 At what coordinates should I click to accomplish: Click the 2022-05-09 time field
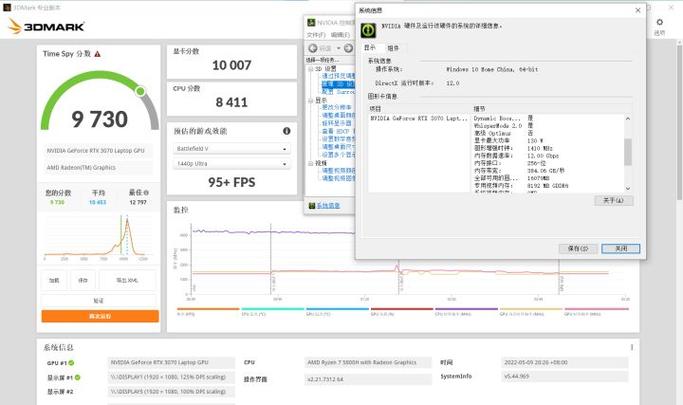(x=564, y=362)
